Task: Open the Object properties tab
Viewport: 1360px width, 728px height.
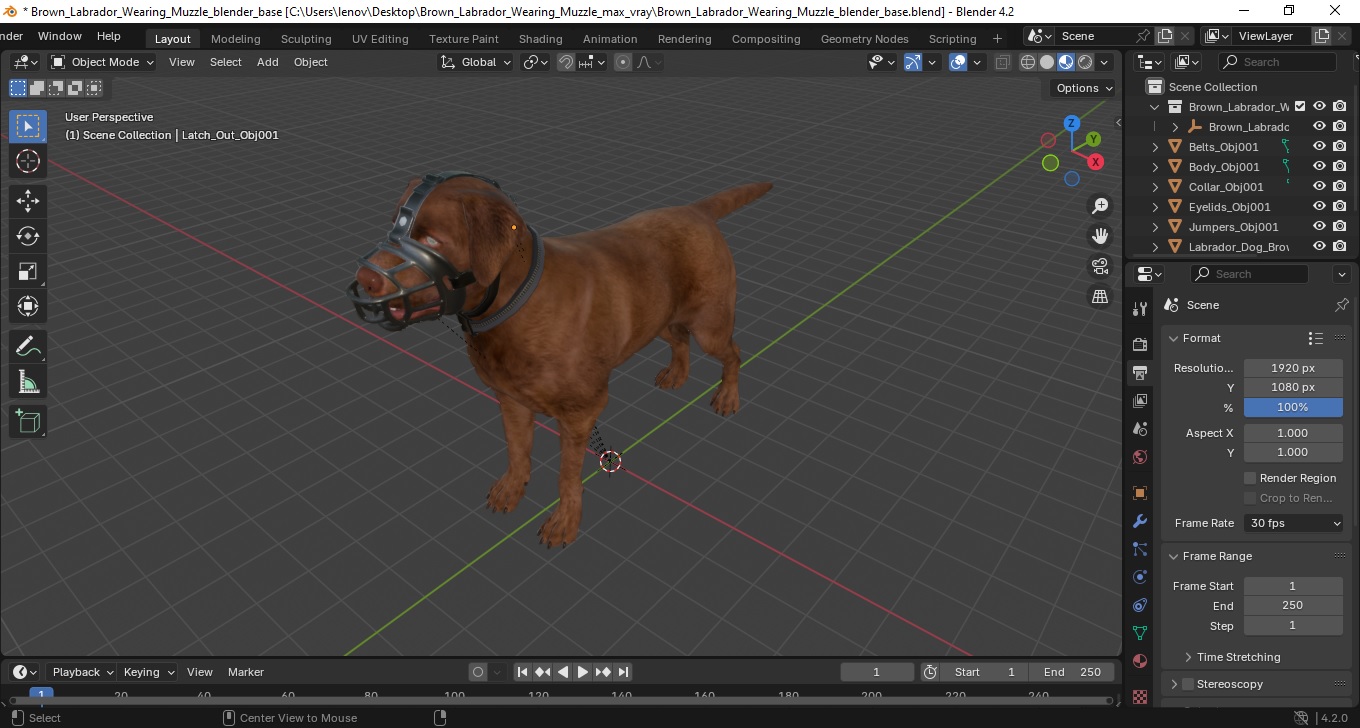Action: tap(1139, 493)
